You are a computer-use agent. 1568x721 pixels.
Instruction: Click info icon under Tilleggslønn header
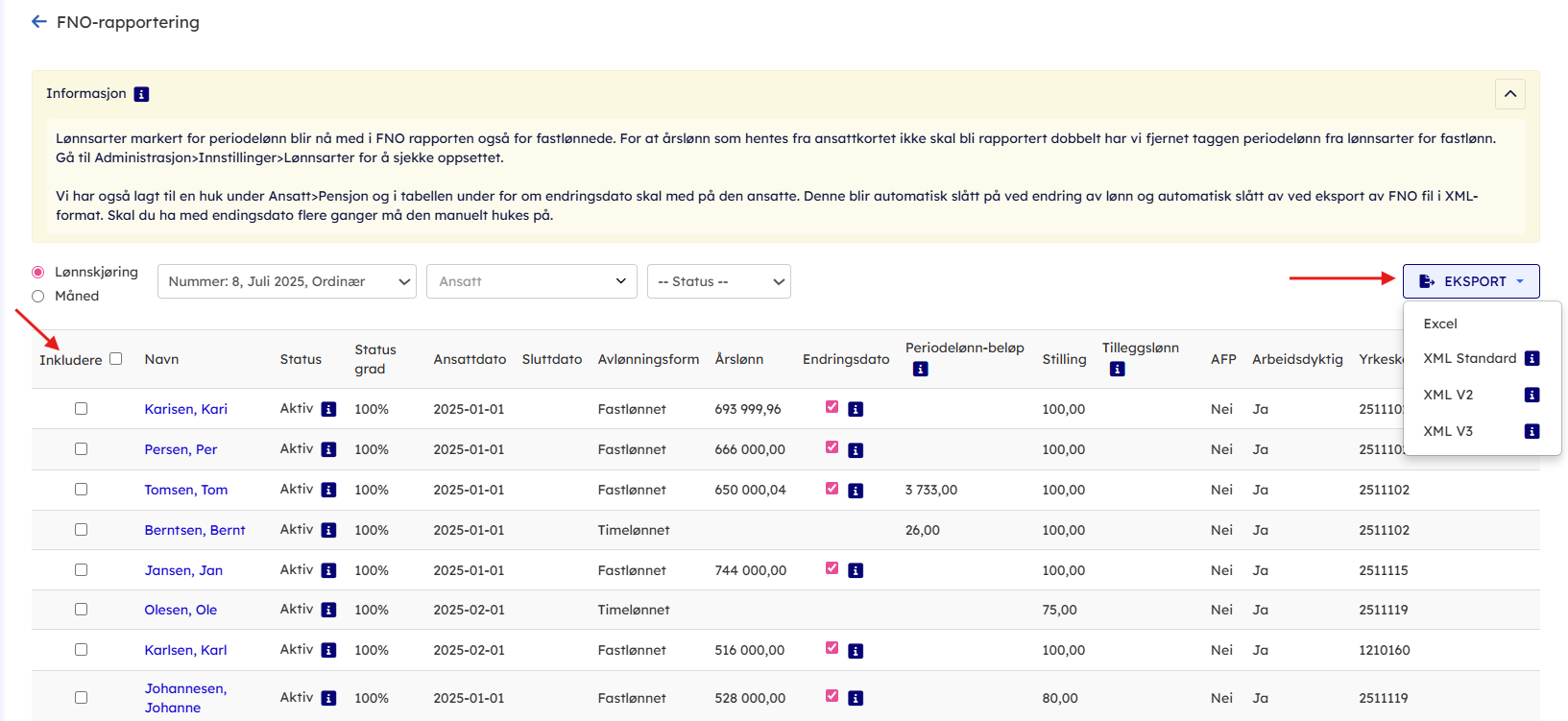click(x=1117, y=369)
